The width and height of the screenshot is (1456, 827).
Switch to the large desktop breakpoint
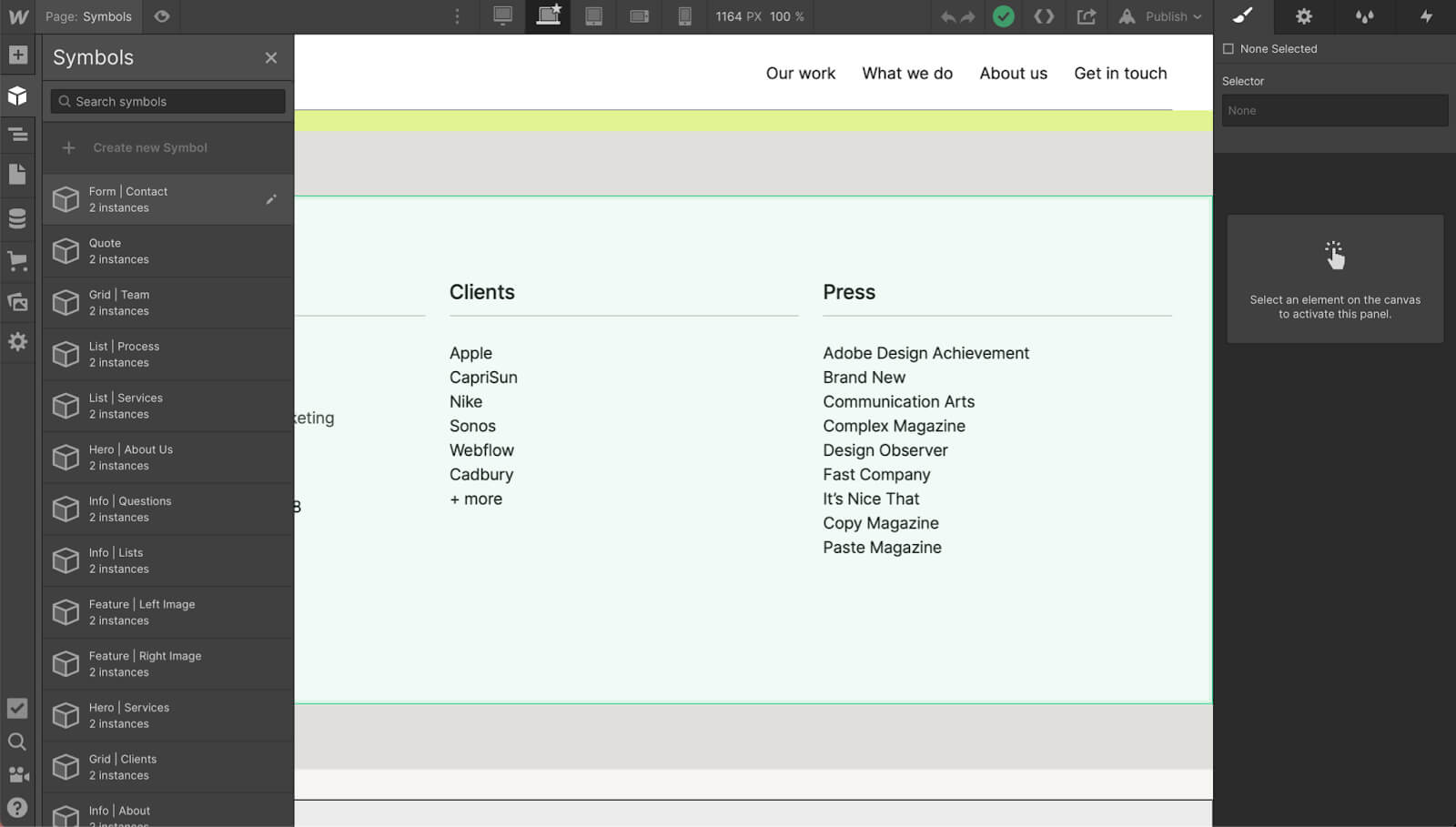tap(502, 16)
